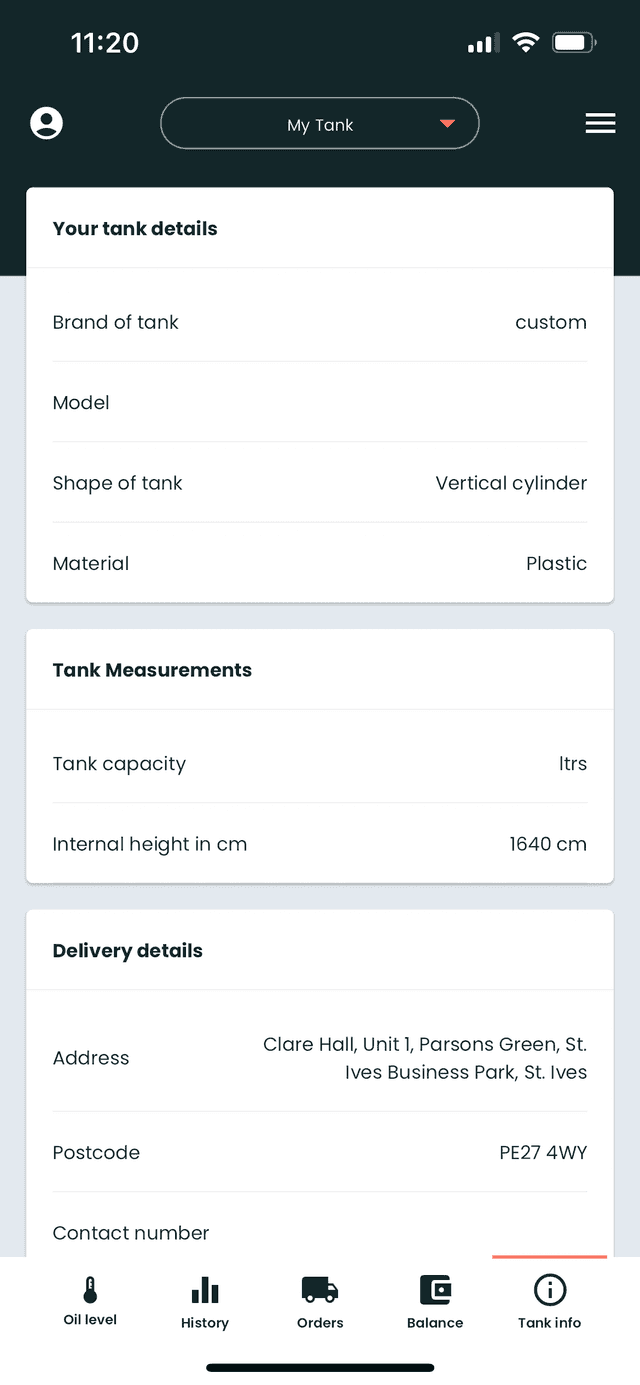Screen dimensions: 640x1385
Task: Open the History bar chart icon
Action: tap(204, 1290)
